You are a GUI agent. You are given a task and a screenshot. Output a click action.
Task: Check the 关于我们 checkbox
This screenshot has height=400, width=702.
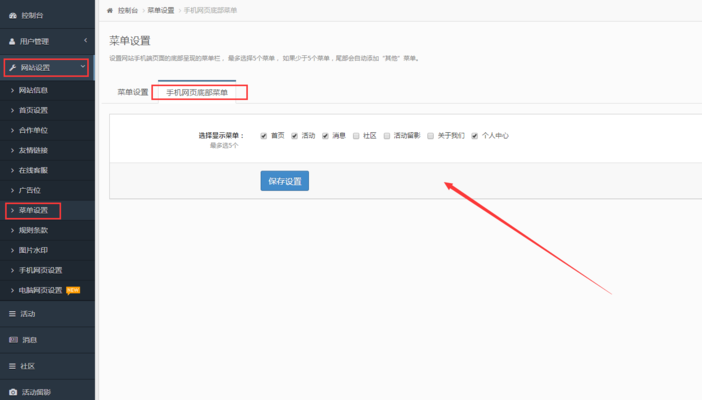tap(431, 135)
